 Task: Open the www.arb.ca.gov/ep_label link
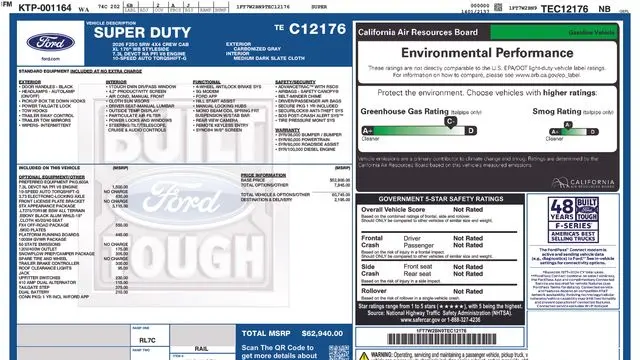[x=547, y=75]
